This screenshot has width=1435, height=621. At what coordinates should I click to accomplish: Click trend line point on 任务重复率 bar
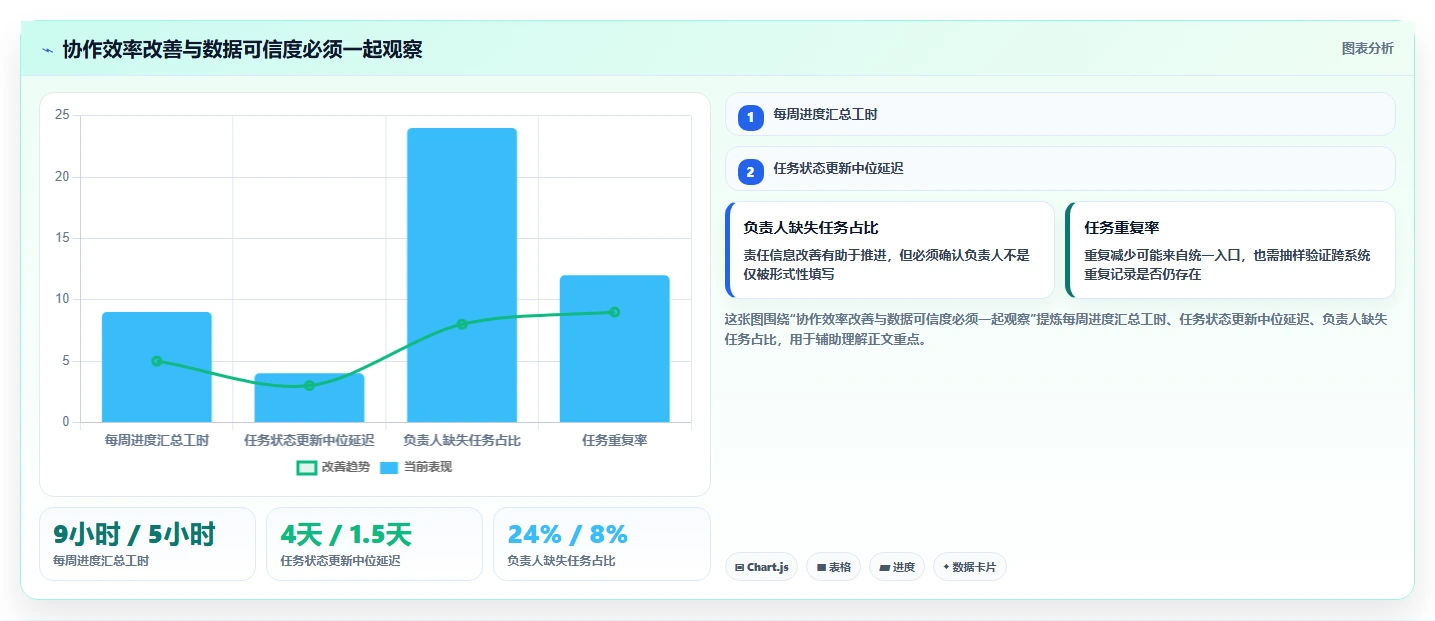614,312
